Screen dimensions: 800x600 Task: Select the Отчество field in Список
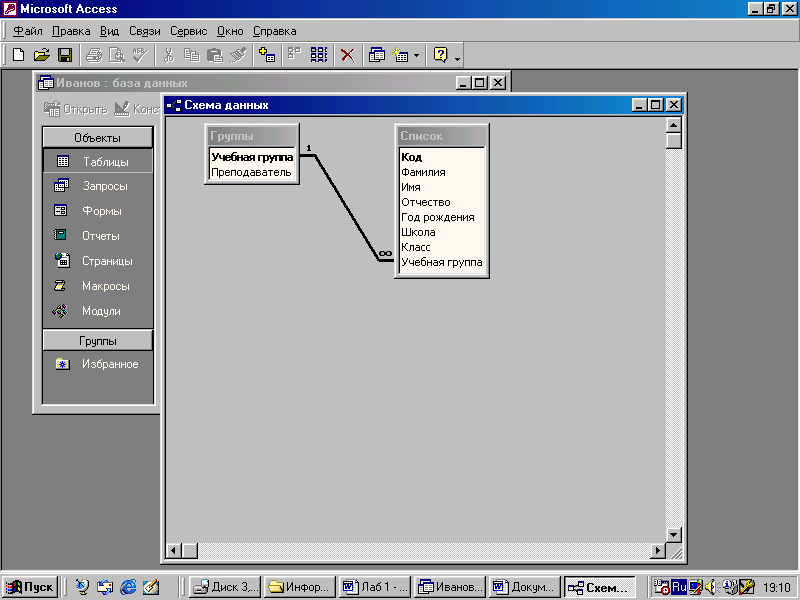(442, 202)
